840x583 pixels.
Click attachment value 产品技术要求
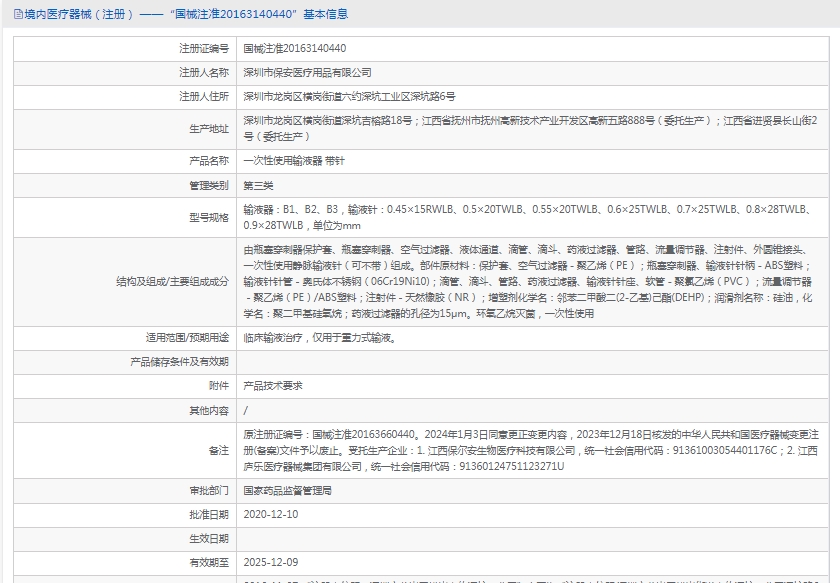tap(272, 386)
